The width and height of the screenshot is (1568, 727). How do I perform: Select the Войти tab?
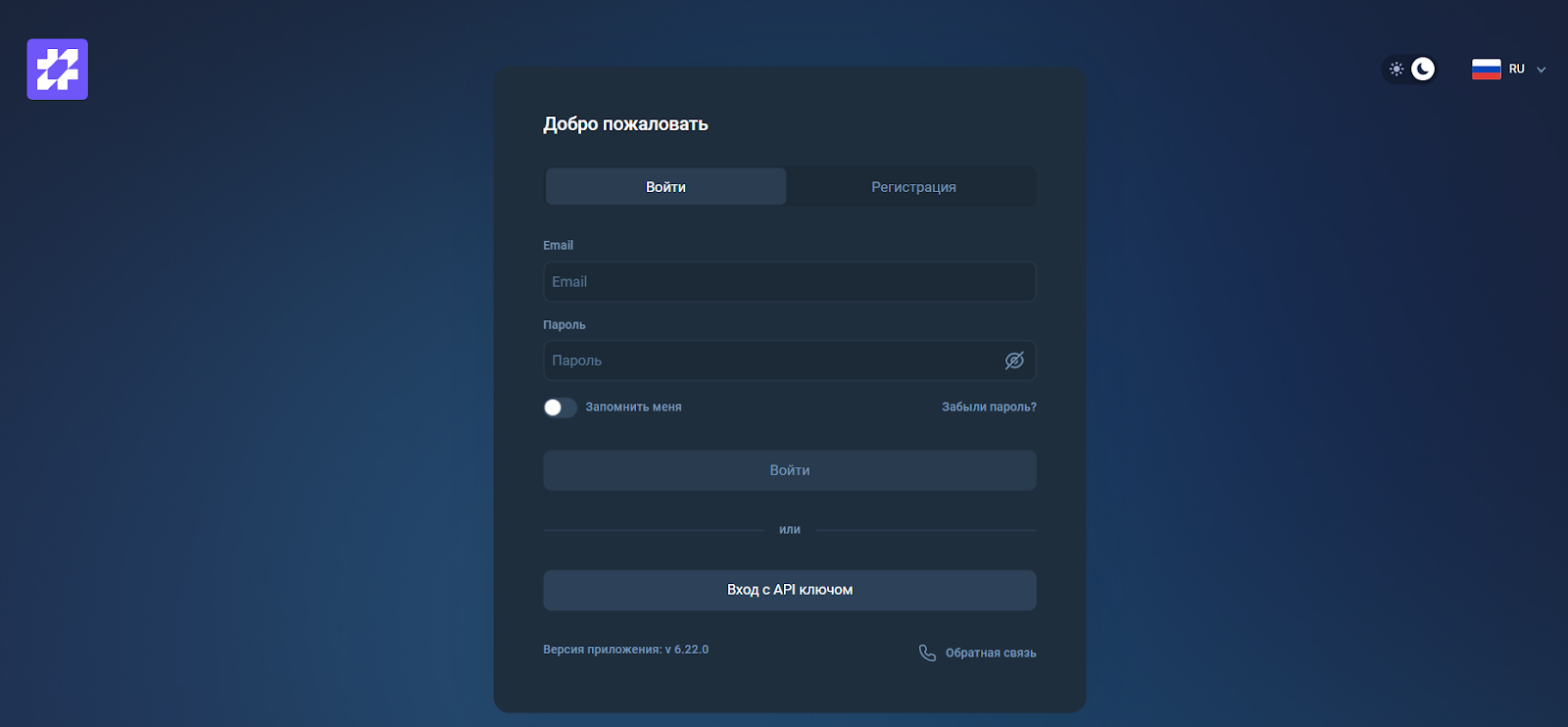pyautogui.click(x=665, y=187)
